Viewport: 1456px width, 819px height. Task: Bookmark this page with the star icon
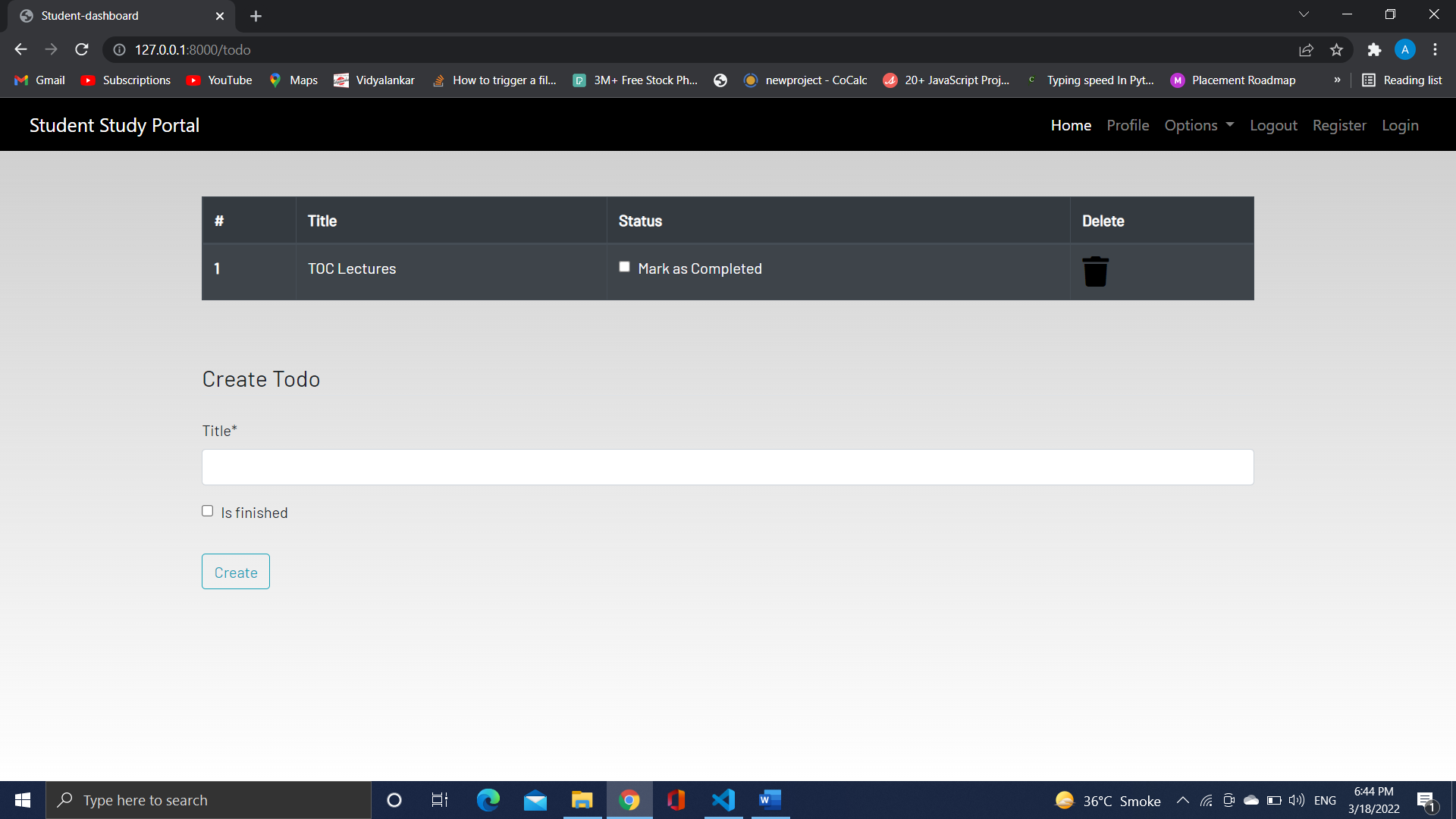pyautogui.click(x=1337, y=49)
